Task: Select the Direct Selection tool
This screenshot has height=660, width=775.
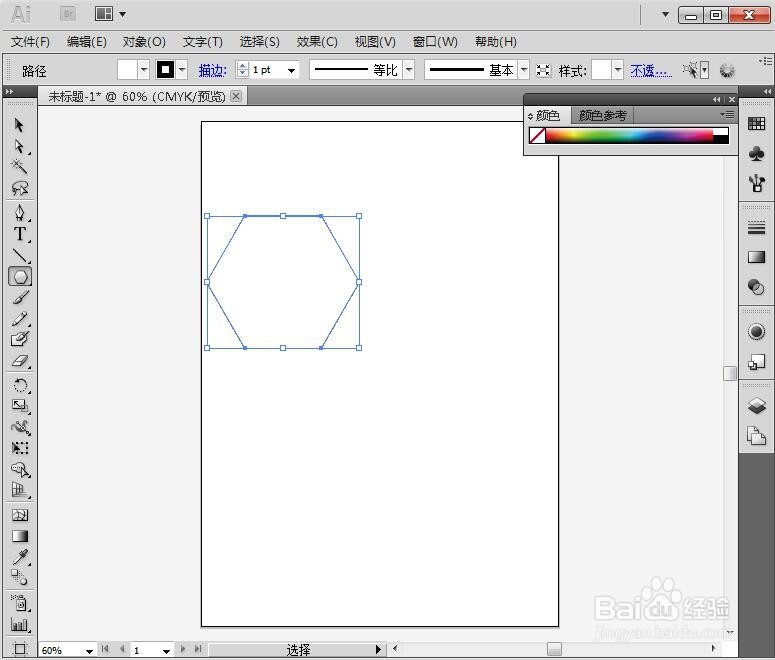Action: tap(19, 146)
